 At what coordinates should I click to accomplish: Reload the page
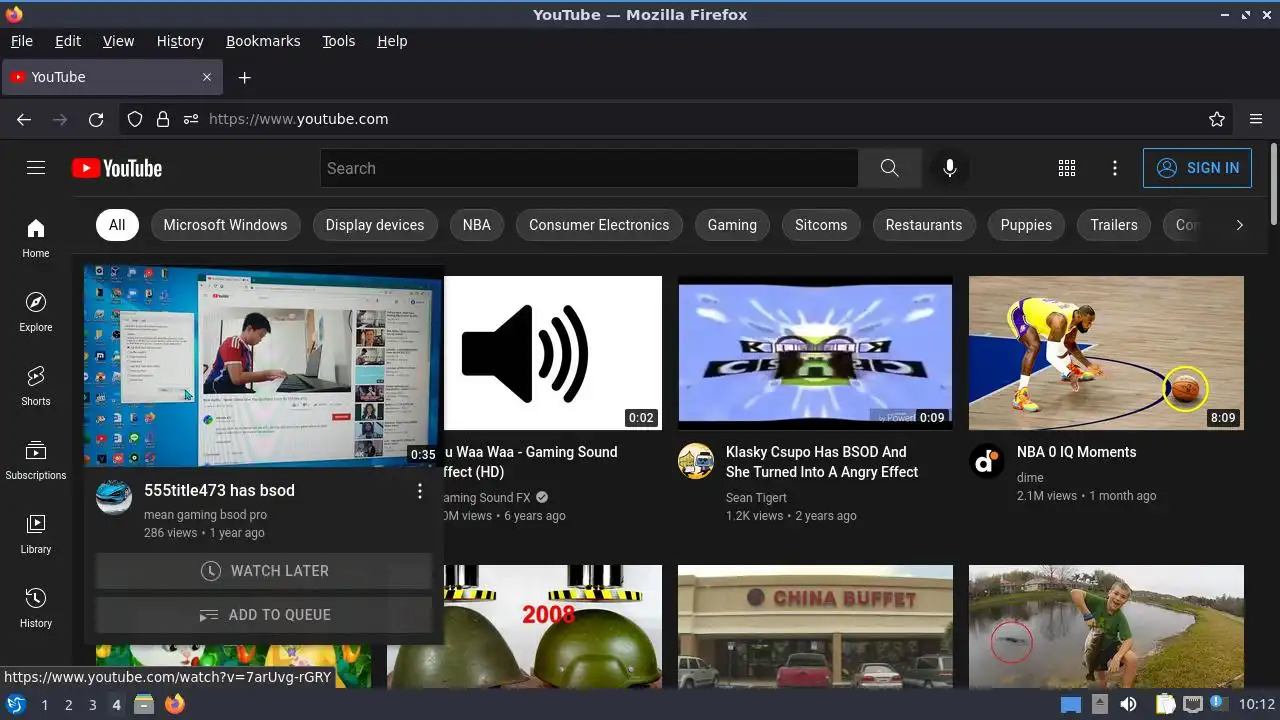(x=96, y=119)
